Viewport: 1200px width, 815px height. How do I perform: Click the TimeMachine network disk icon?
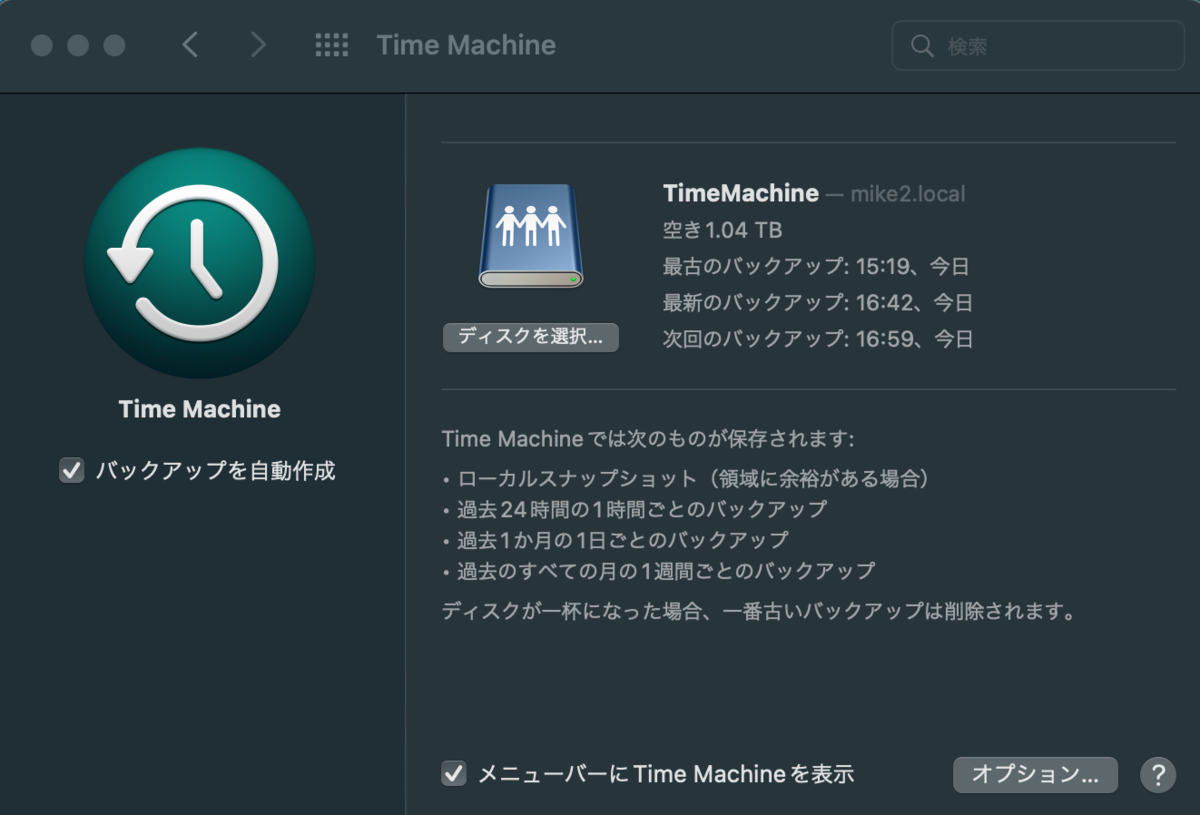pos(531,236)
